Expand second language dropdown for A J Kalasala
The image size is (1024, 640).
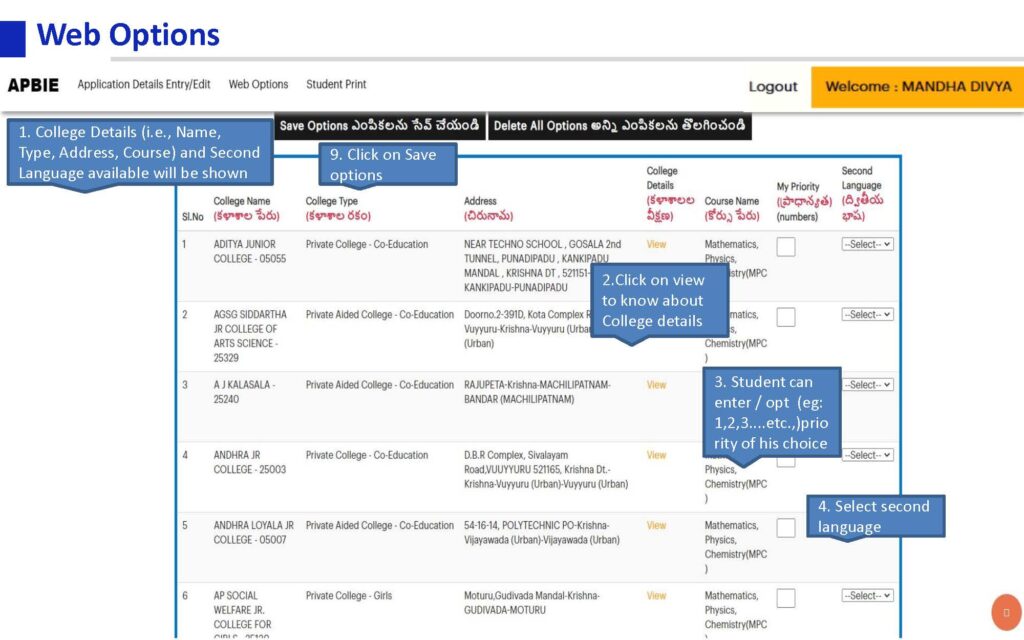click(x=867, y=385)
